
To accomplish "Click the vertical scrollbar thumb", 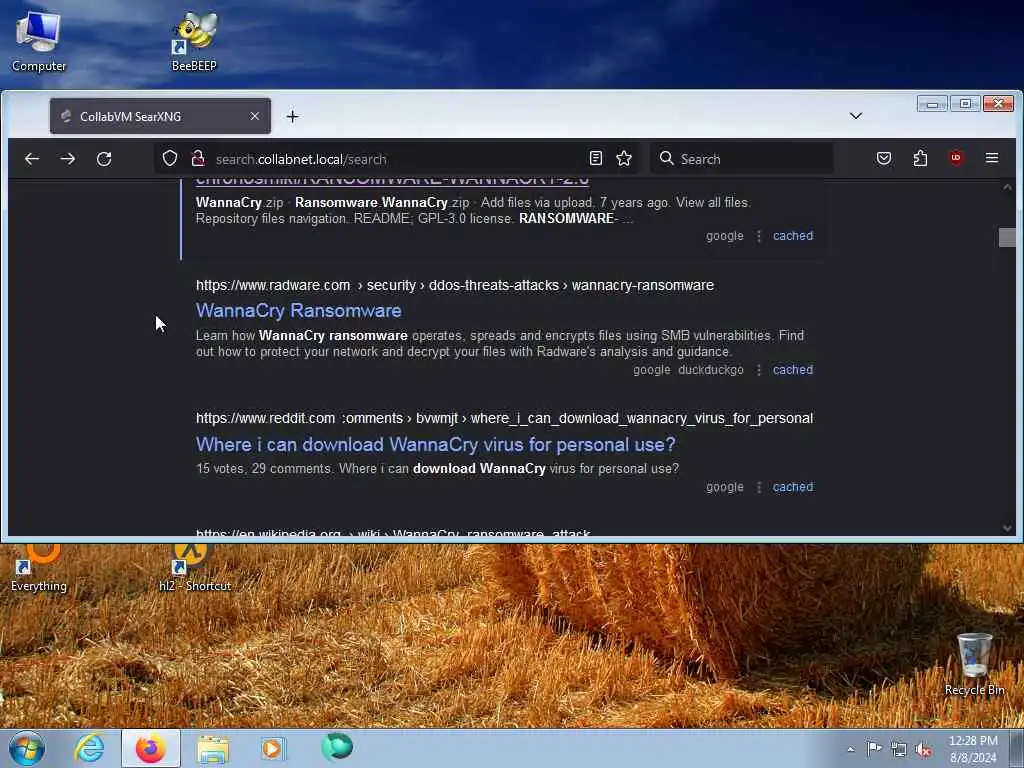I will pyautogui.click(x=1007, y=237).
